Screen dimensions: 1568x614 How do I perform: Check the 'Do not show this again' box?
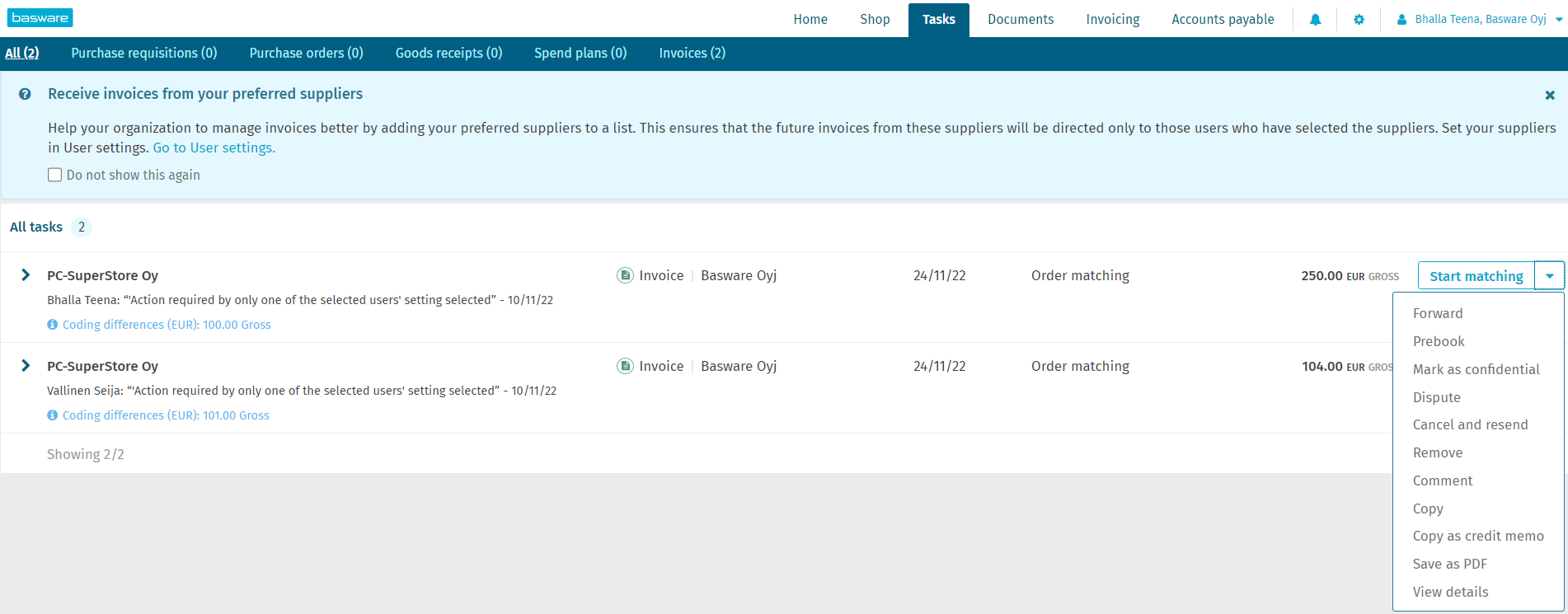(55, 175)
